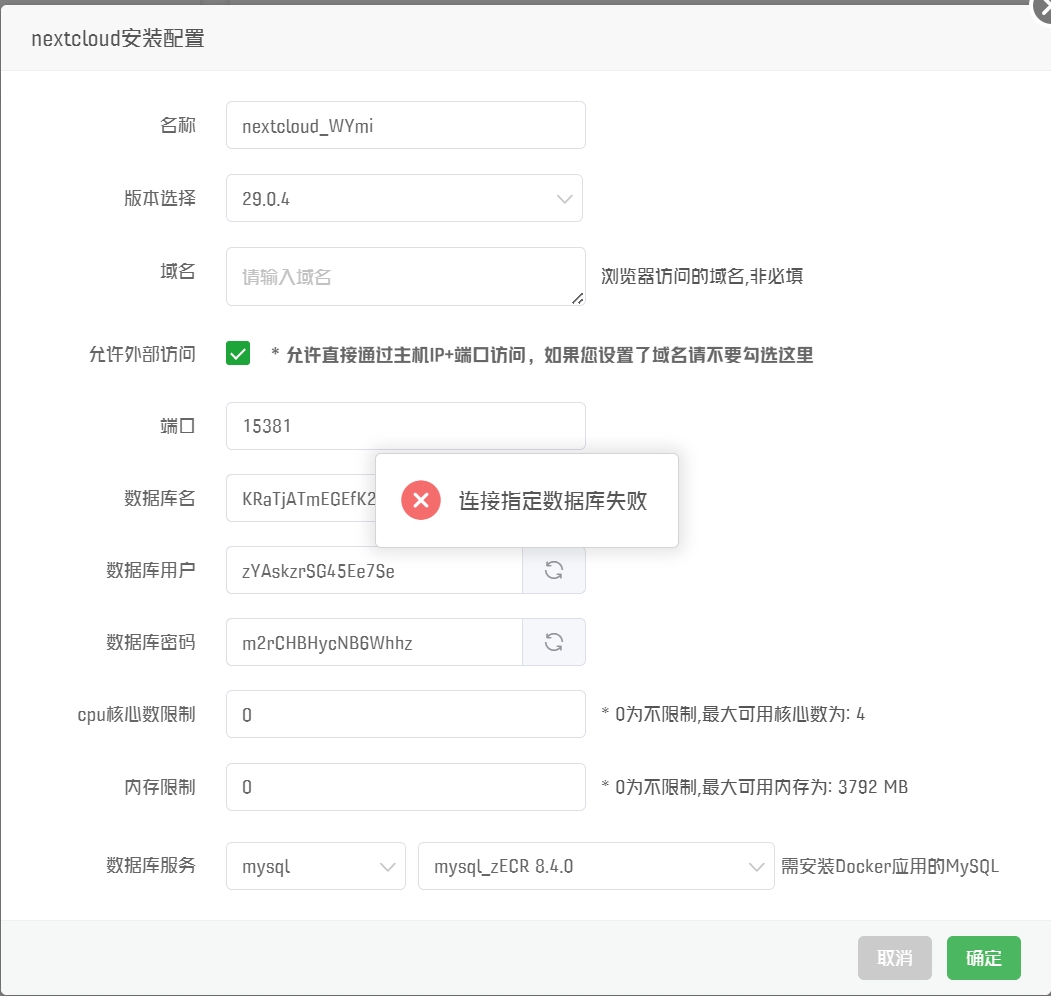Click the database name field
Image resolution: width=1051 pixels, height=996 pixels.
tap(302, 499)
